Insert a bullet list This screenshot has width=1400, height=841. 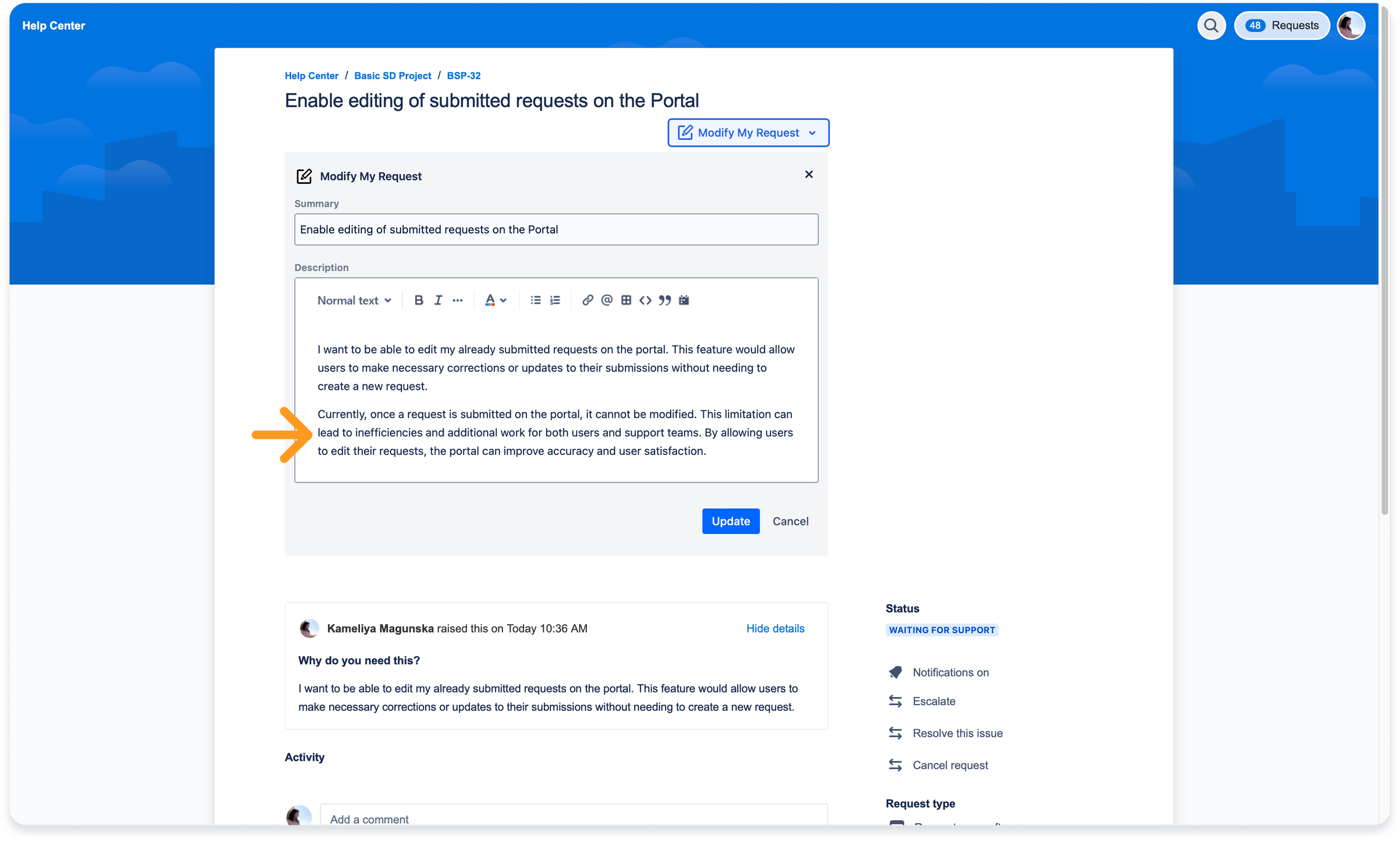tap(535, 300)
